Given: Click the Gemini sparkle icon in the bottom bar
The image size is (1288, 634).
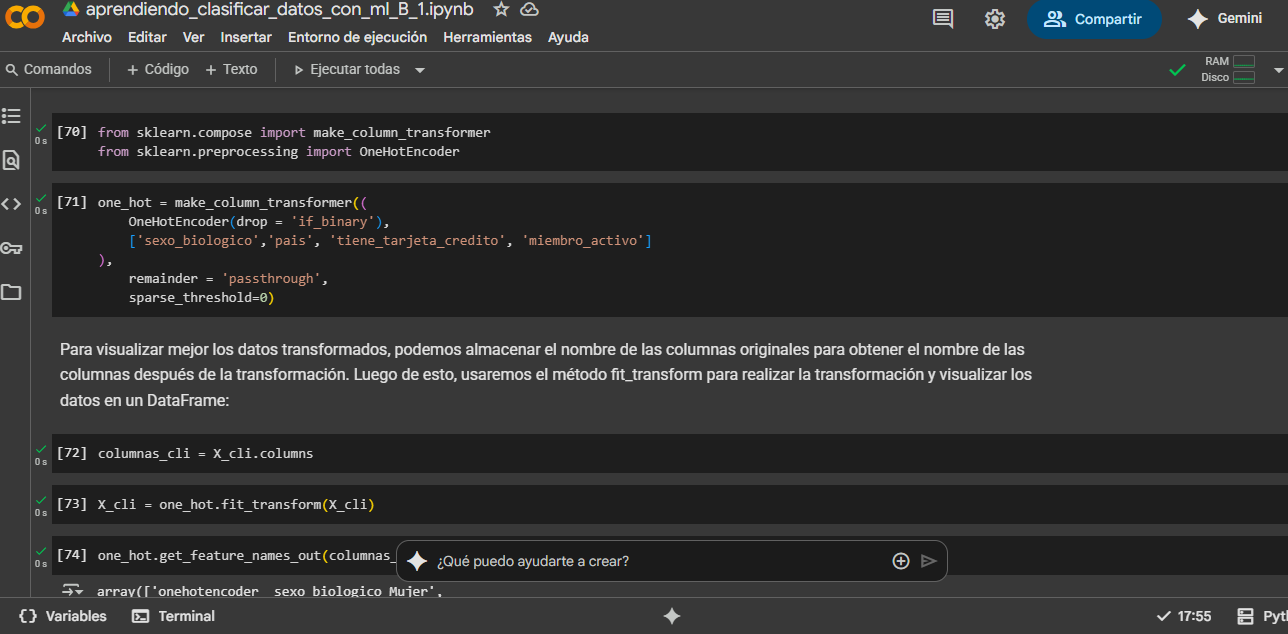Looking at the screenshot, I should click(672, 616).
